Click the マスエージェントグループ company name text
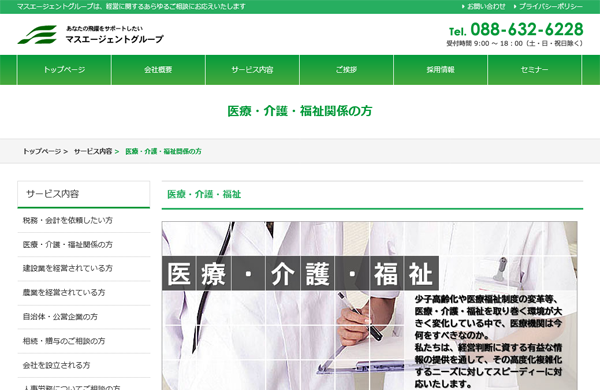 pos(114,39)
